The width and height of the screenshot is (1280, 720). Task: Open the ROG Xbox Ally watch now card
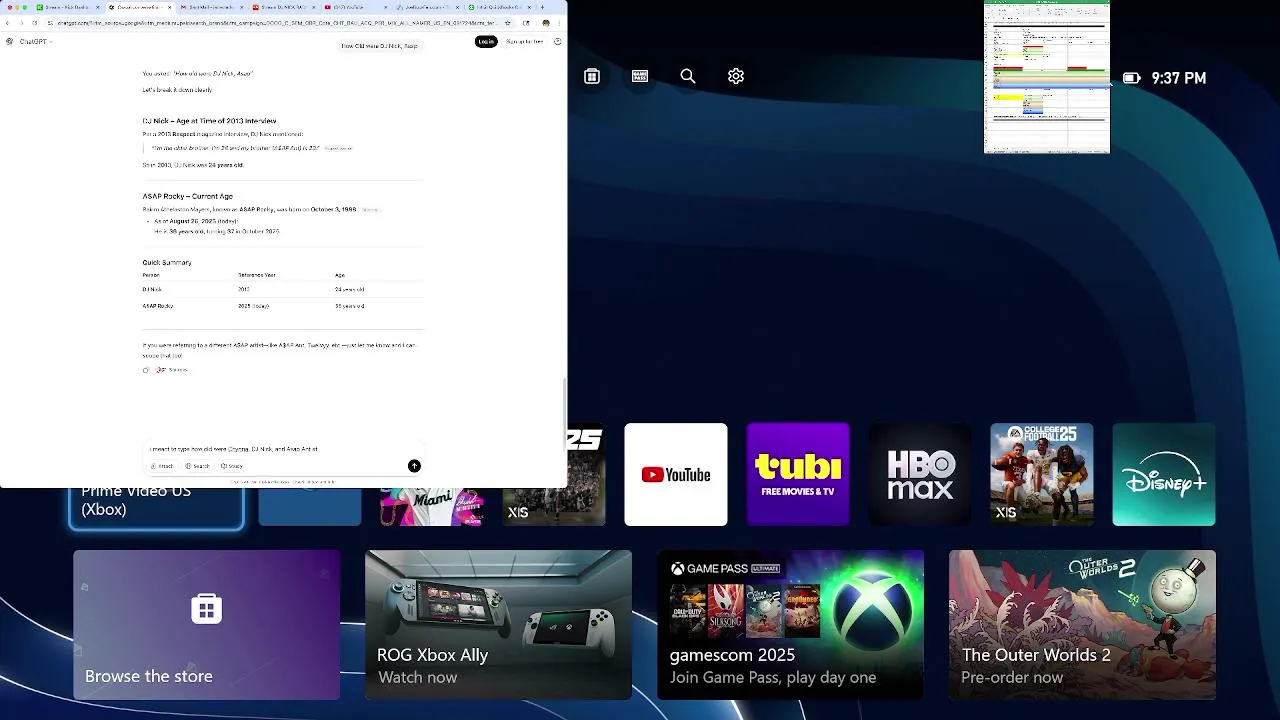(498, 625)
